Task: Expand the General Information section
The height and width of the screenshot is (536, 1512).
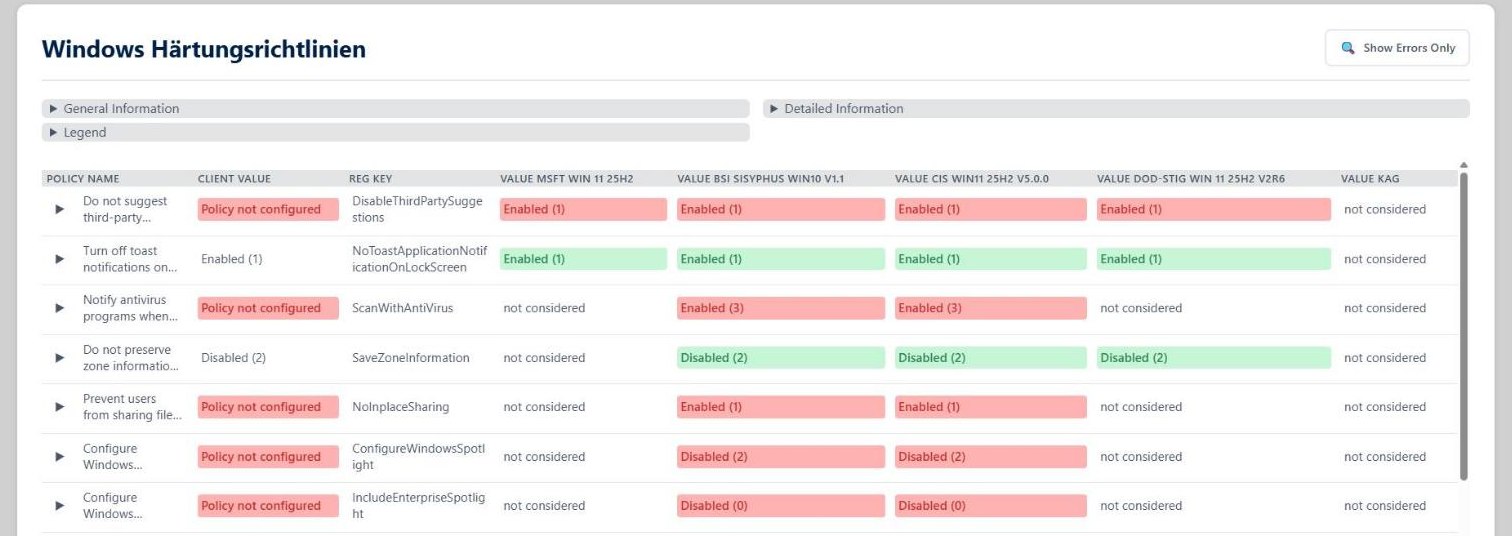Action: [x=395, y=109]
